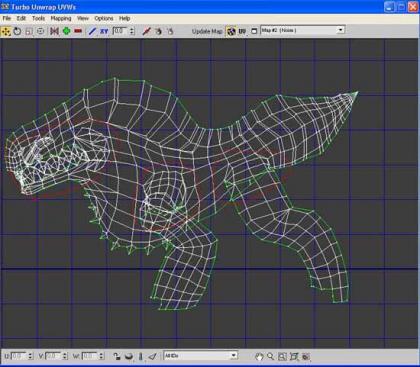
Task: Open the Tools menu
Action: tap(38, 18)
